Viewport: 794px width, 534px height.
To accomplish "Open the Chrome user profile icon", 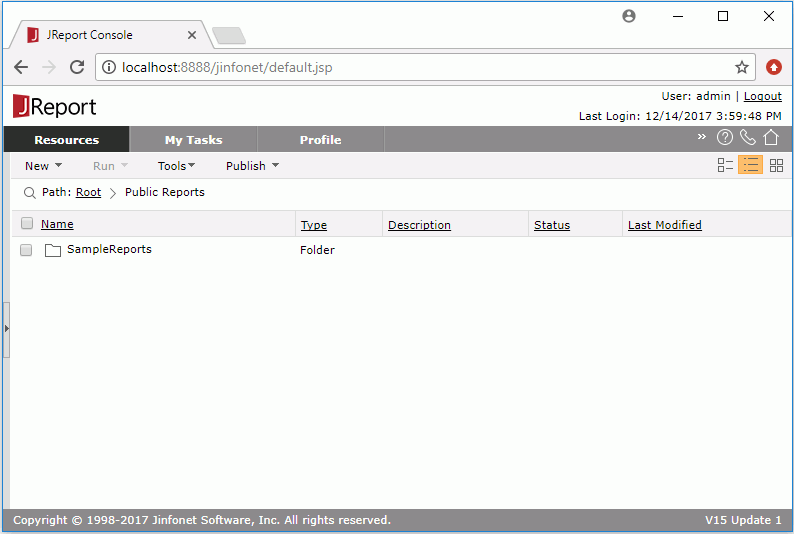I will coord(629,16).
